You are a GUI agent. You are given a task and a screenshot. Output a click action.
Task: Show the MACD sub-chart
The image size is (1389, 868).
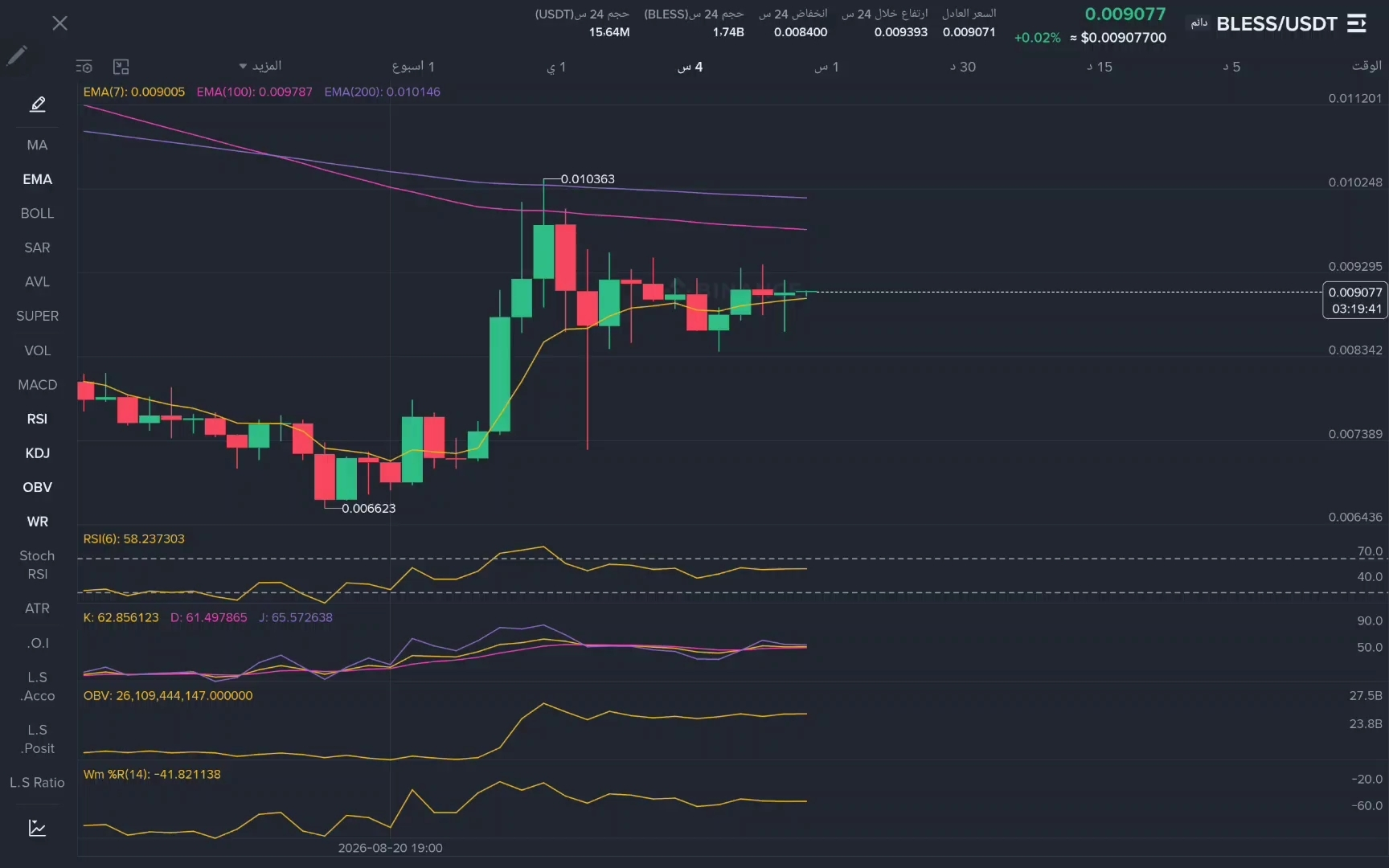pyautogui.click(x=37, y=385)
